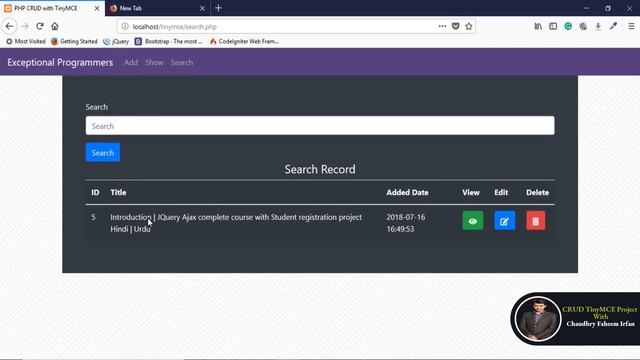Click the ID column header

coord(95,192)
